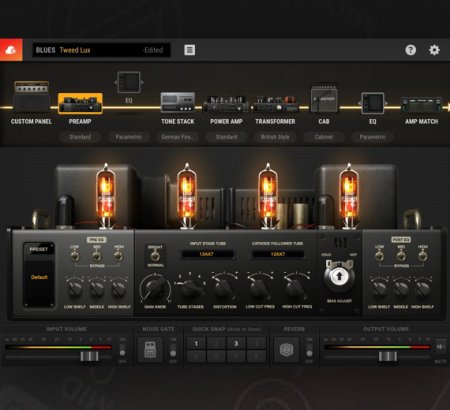Select the Tone Stack module
Screen dimensions: 450x410
pos(178,102)
